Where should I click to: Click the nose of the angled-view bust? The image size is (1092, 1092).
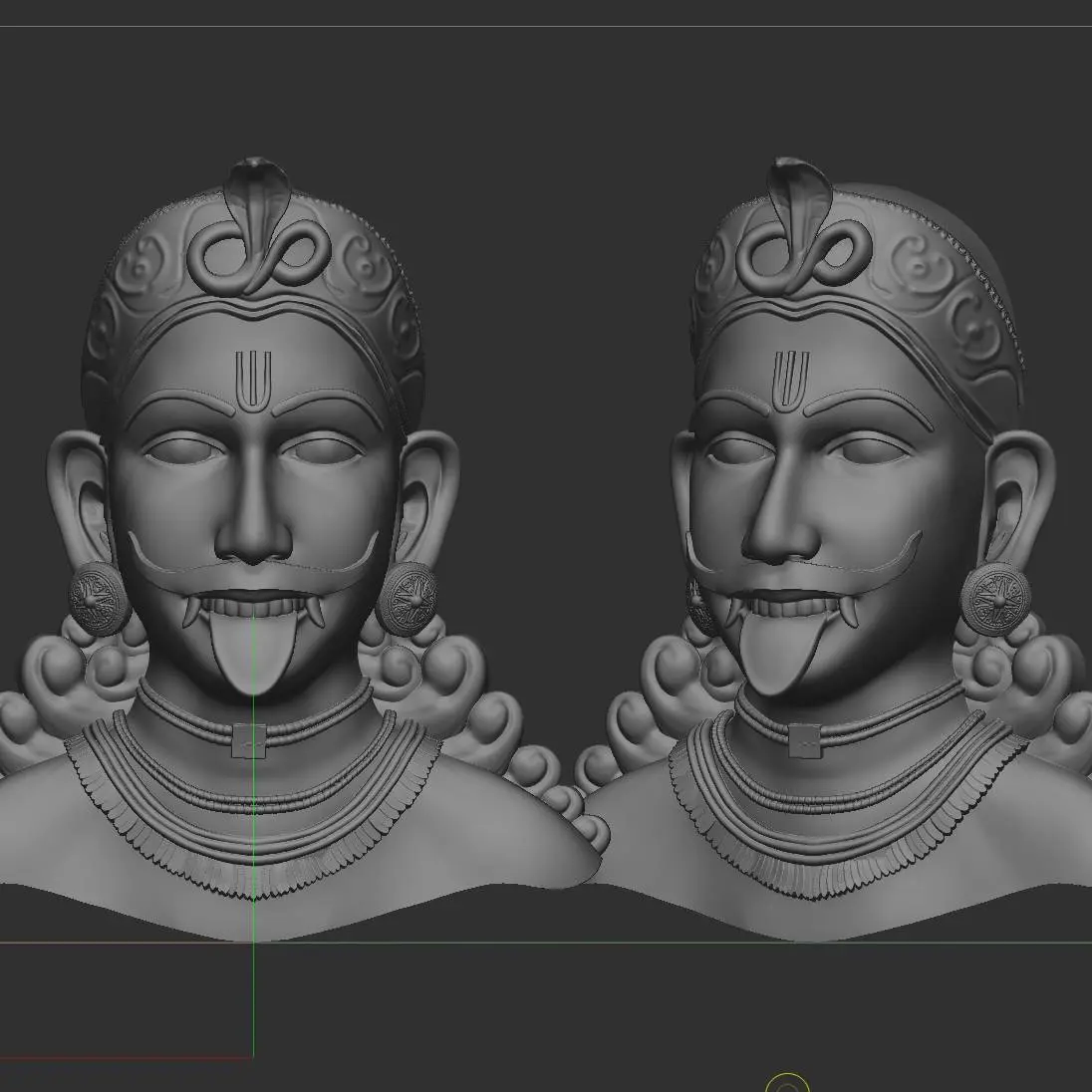coord(779,530)
